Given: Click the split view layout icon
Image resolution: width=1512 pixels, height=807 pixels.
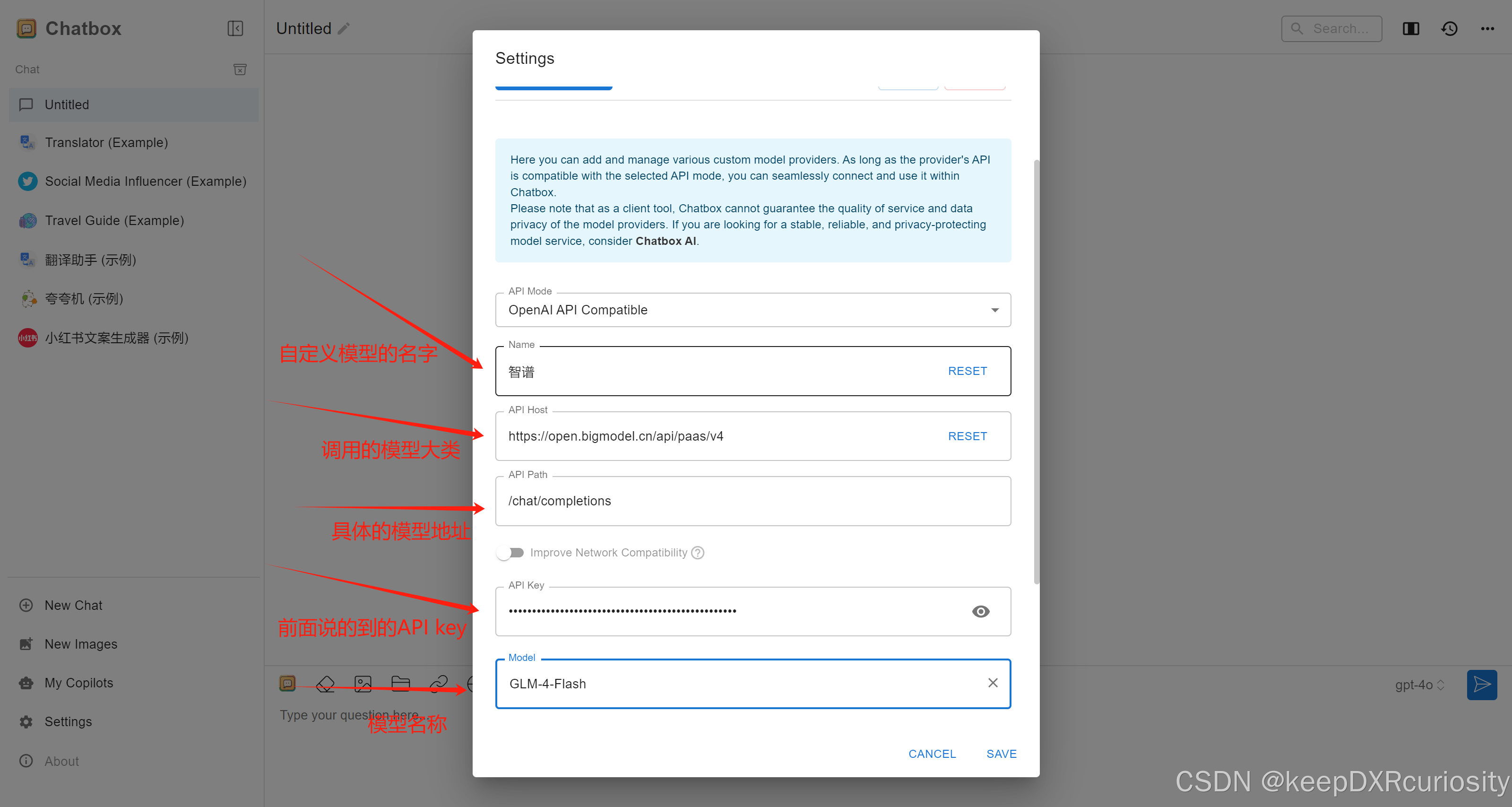Looking at the screenshot, I should [1410, 28].
